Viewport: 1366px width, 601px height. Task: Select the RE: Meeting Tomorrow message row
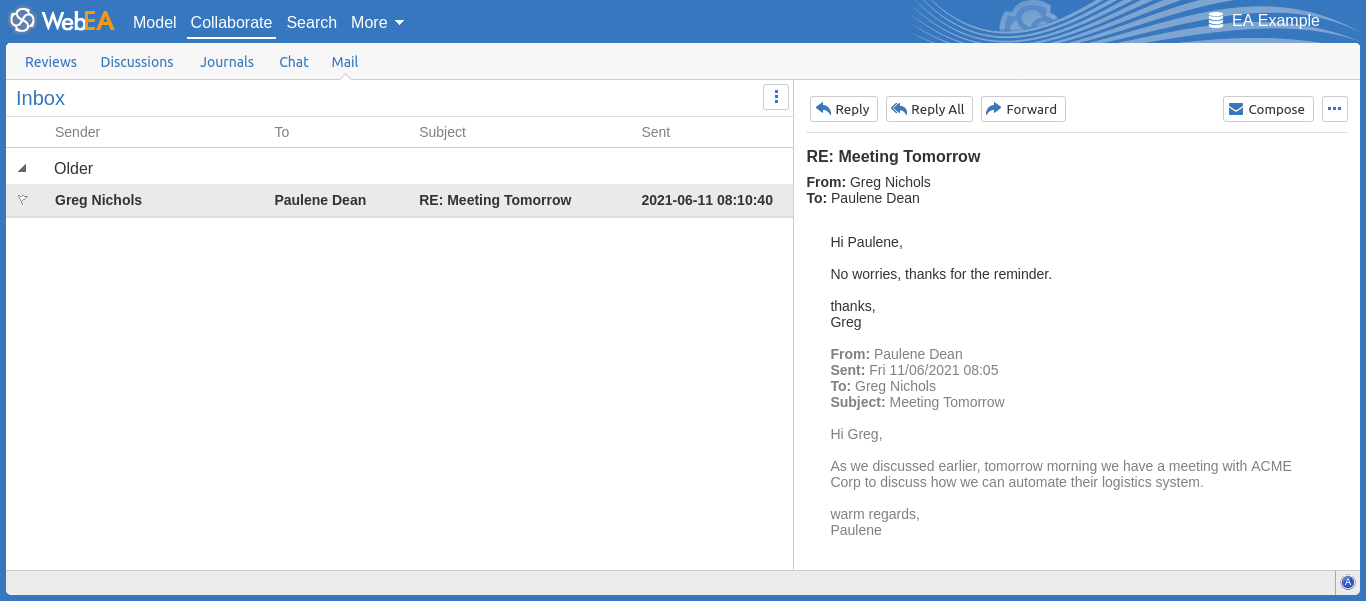[495, 200]
